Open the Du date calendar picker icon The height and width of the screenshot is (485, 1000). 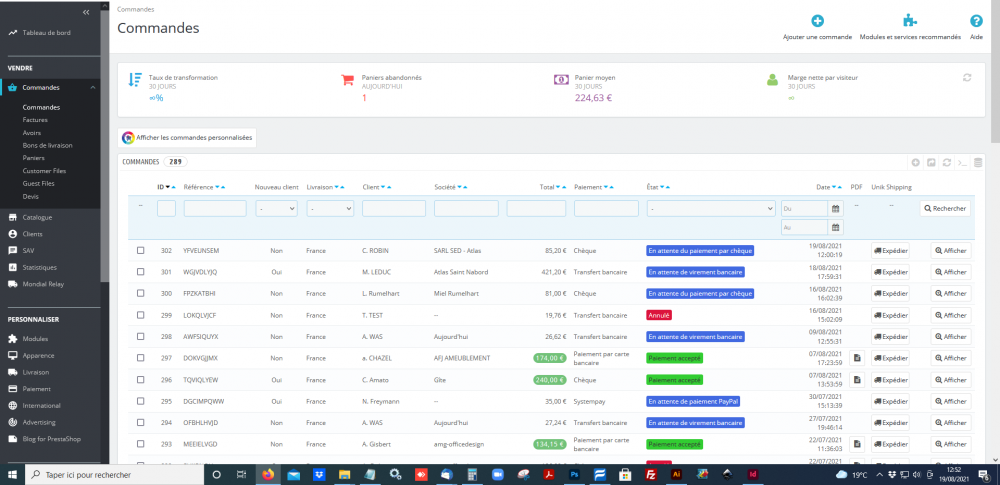pos(835,208)
